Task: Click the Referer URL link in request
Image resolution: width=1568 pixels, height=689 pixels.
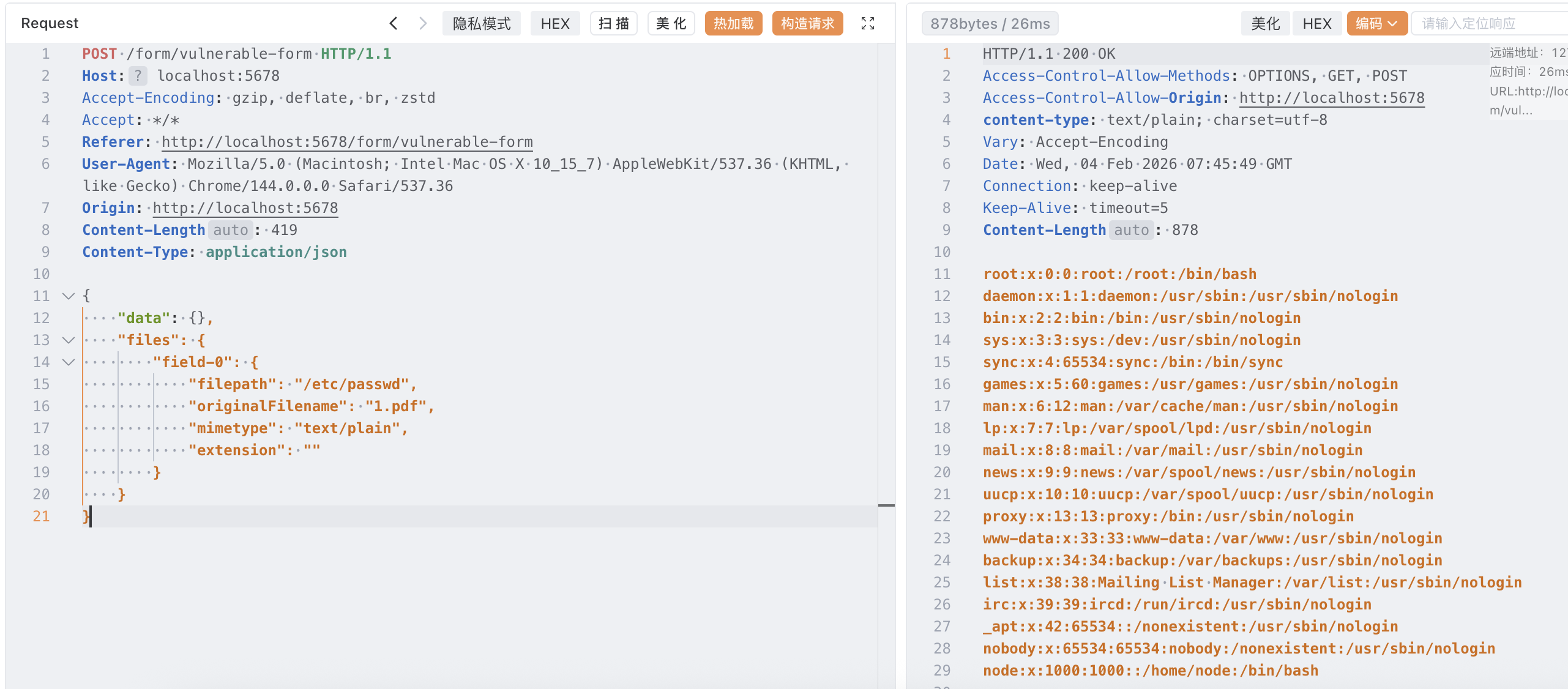Action: point(347,142)
